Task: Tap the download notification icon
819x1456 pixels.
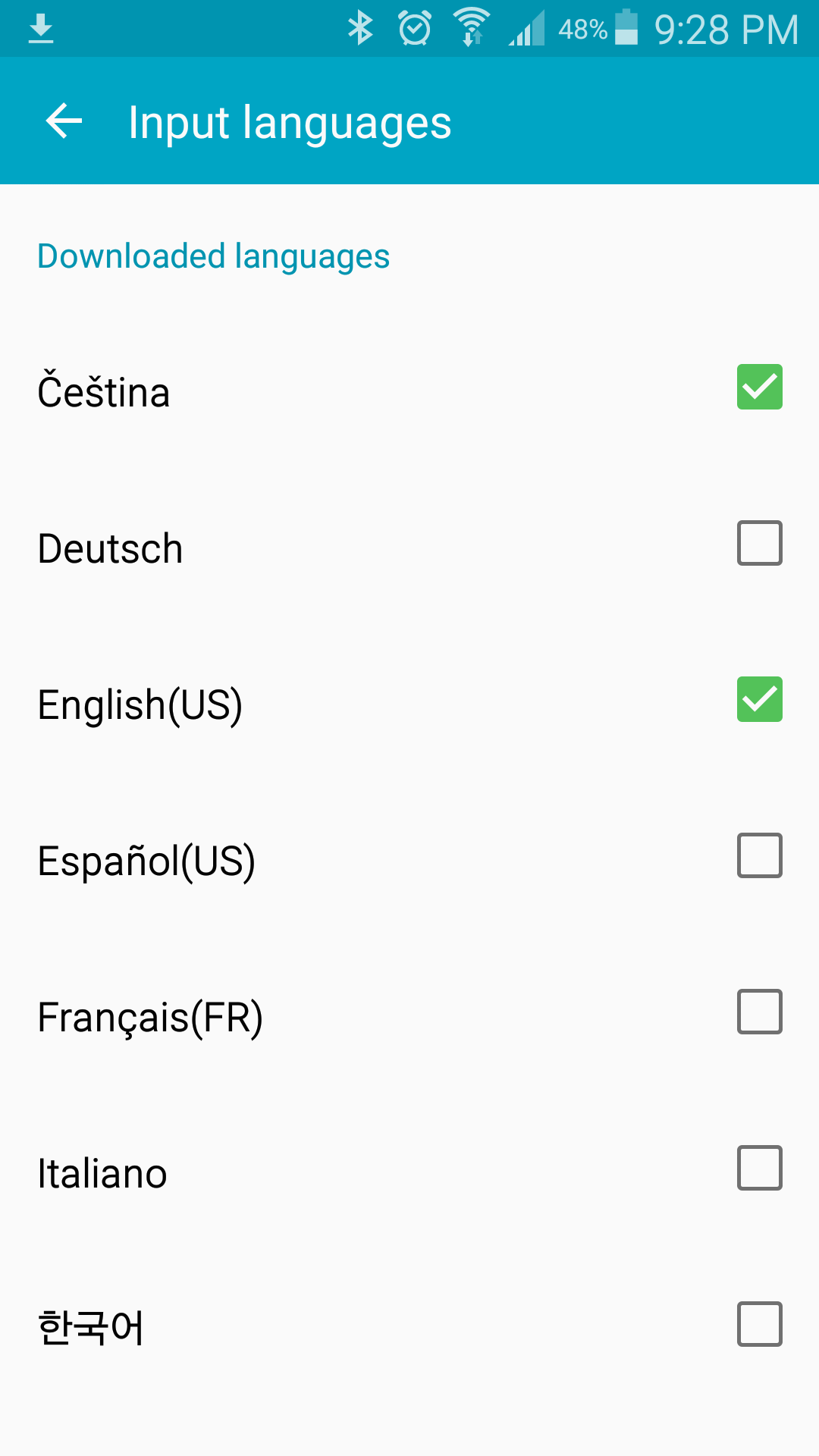Action: click(x=41, y=29)
